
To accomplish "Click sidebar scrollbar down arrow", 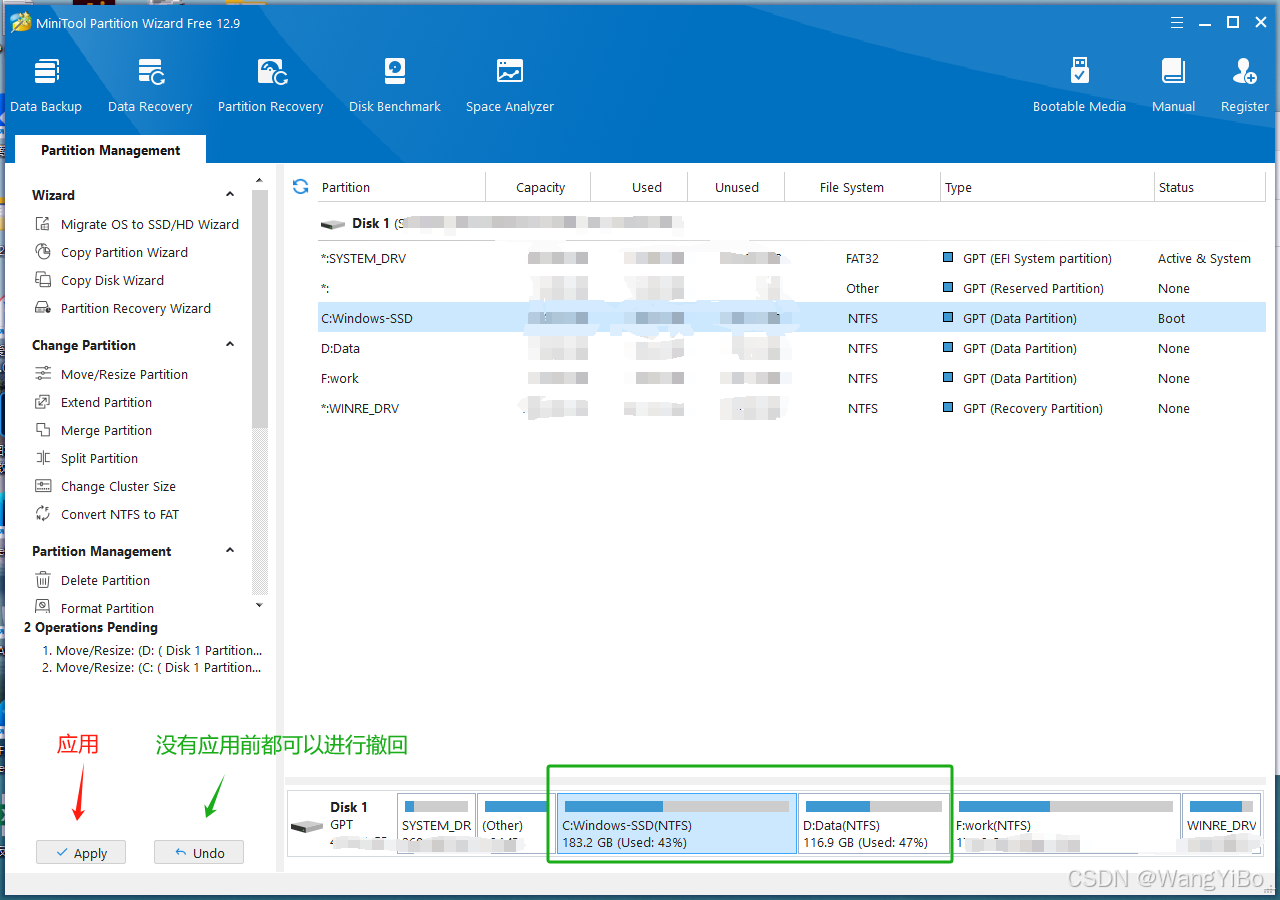I will (260, 605).
